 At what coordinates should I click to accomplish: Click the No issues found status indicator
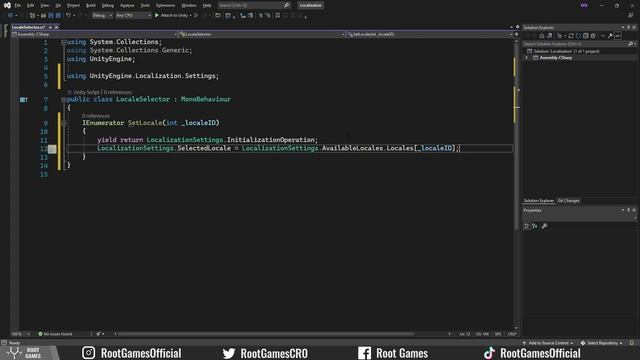[x=55, y=334]
